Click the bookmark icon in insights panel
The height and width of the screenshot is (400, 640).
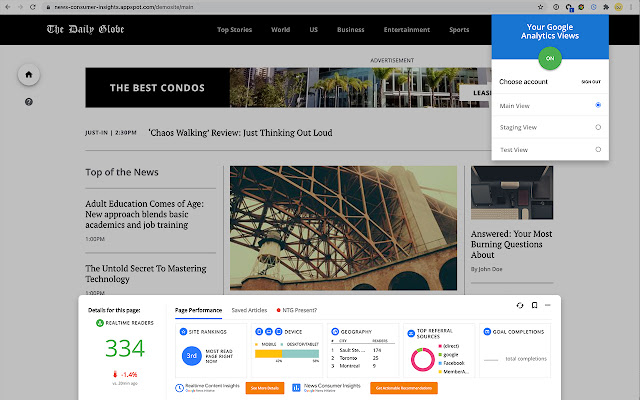pos(534,305)
